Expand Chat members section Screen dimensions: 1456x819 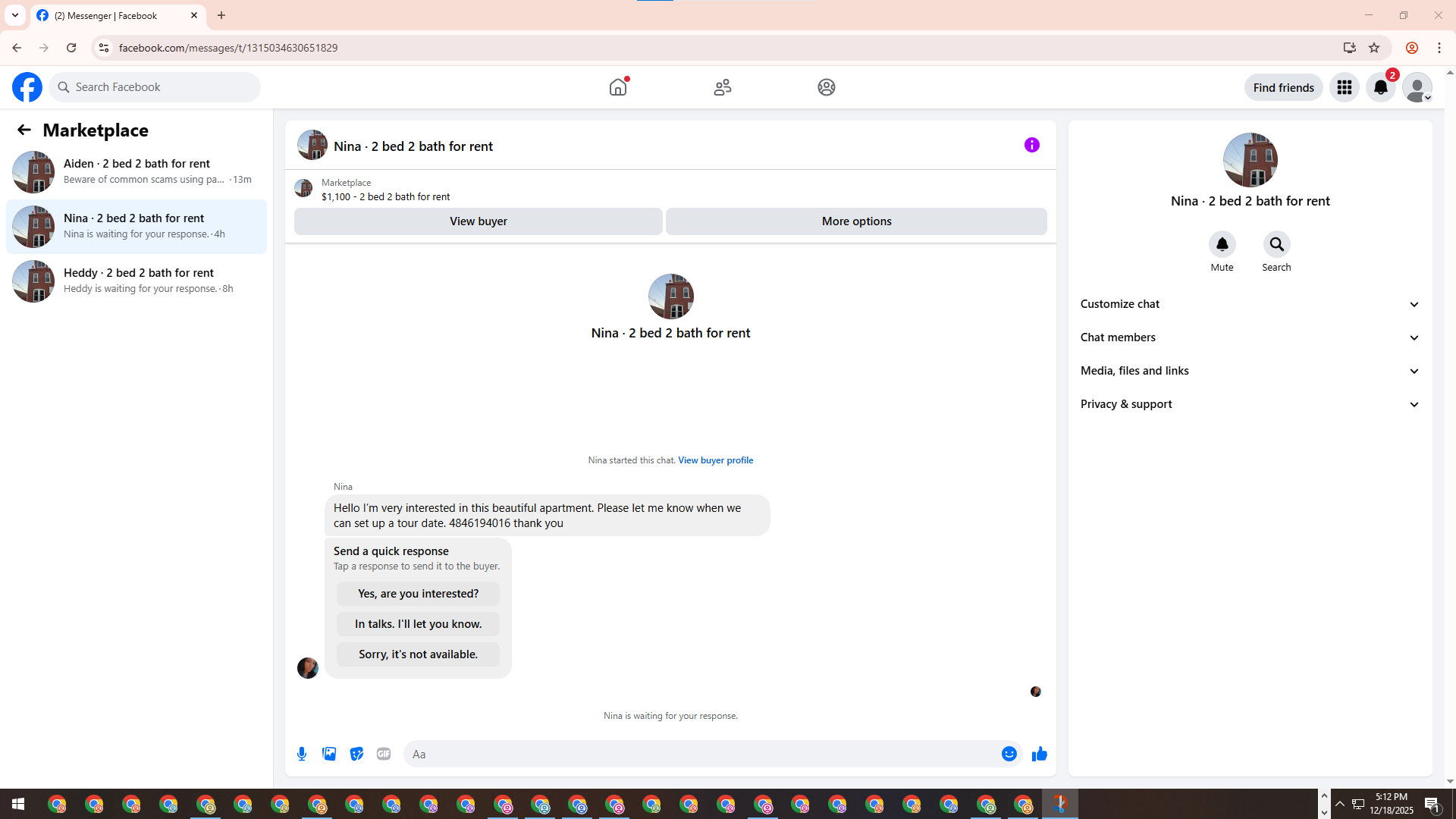click(1250, 337)
